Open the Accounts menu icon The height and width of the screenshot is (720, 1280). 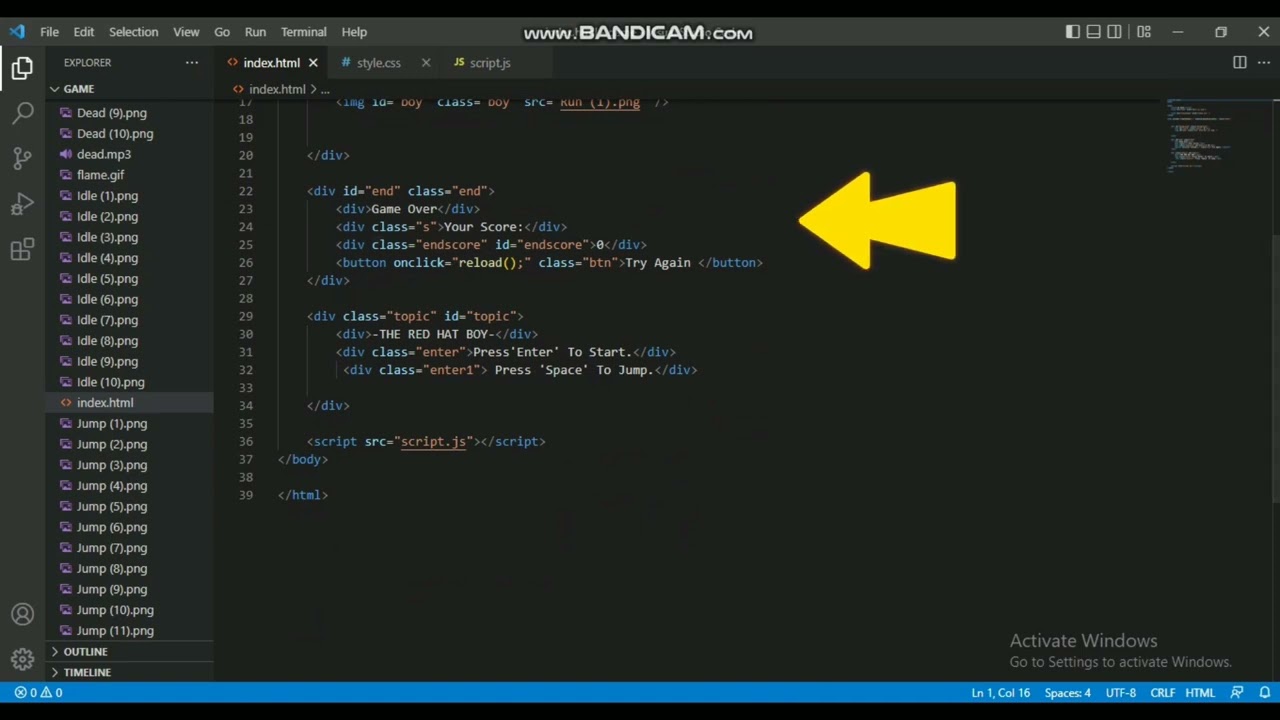click(x=22, y=614)
